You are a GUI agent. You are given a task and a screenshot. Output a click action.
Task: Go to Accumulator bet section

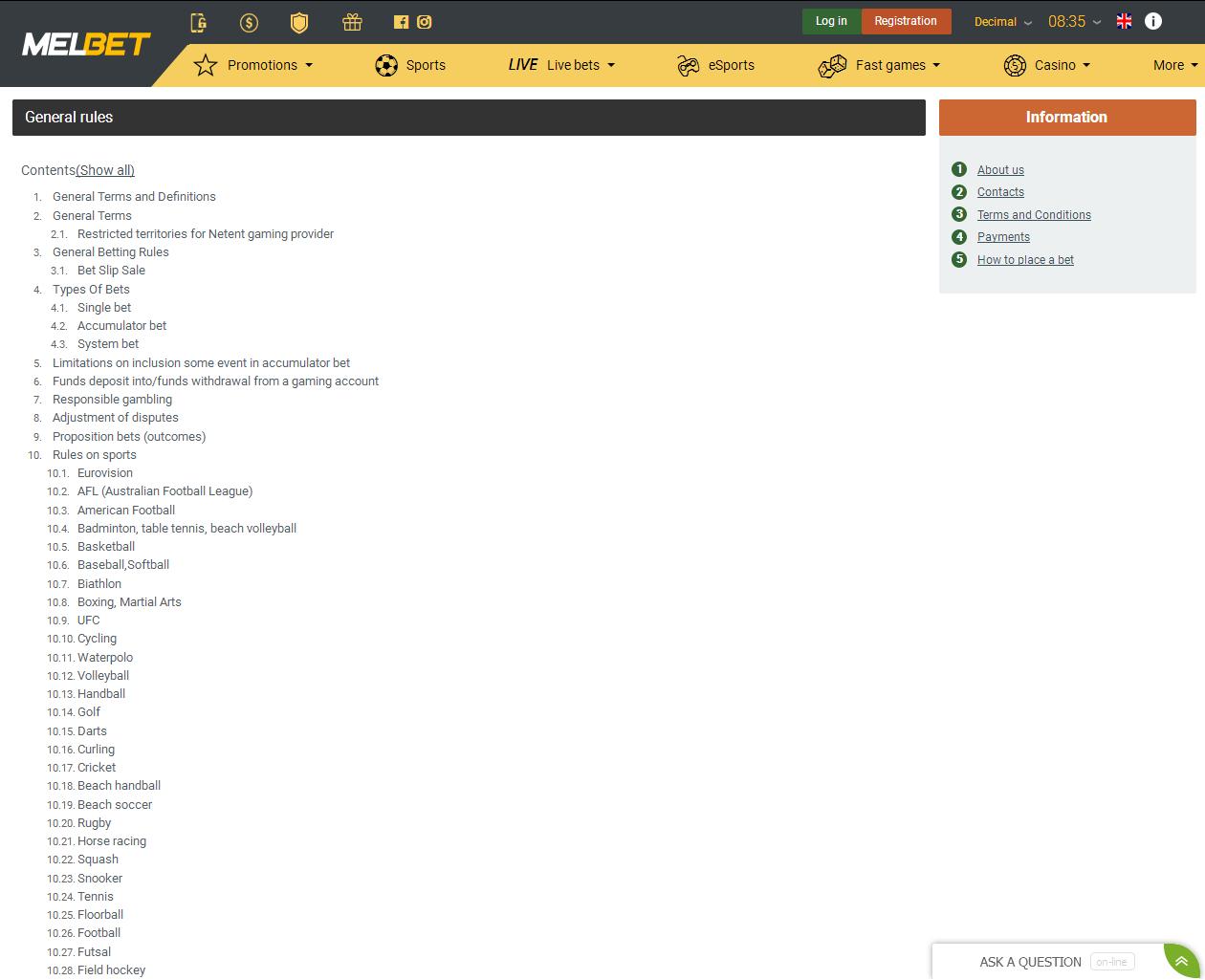point(121,326)
